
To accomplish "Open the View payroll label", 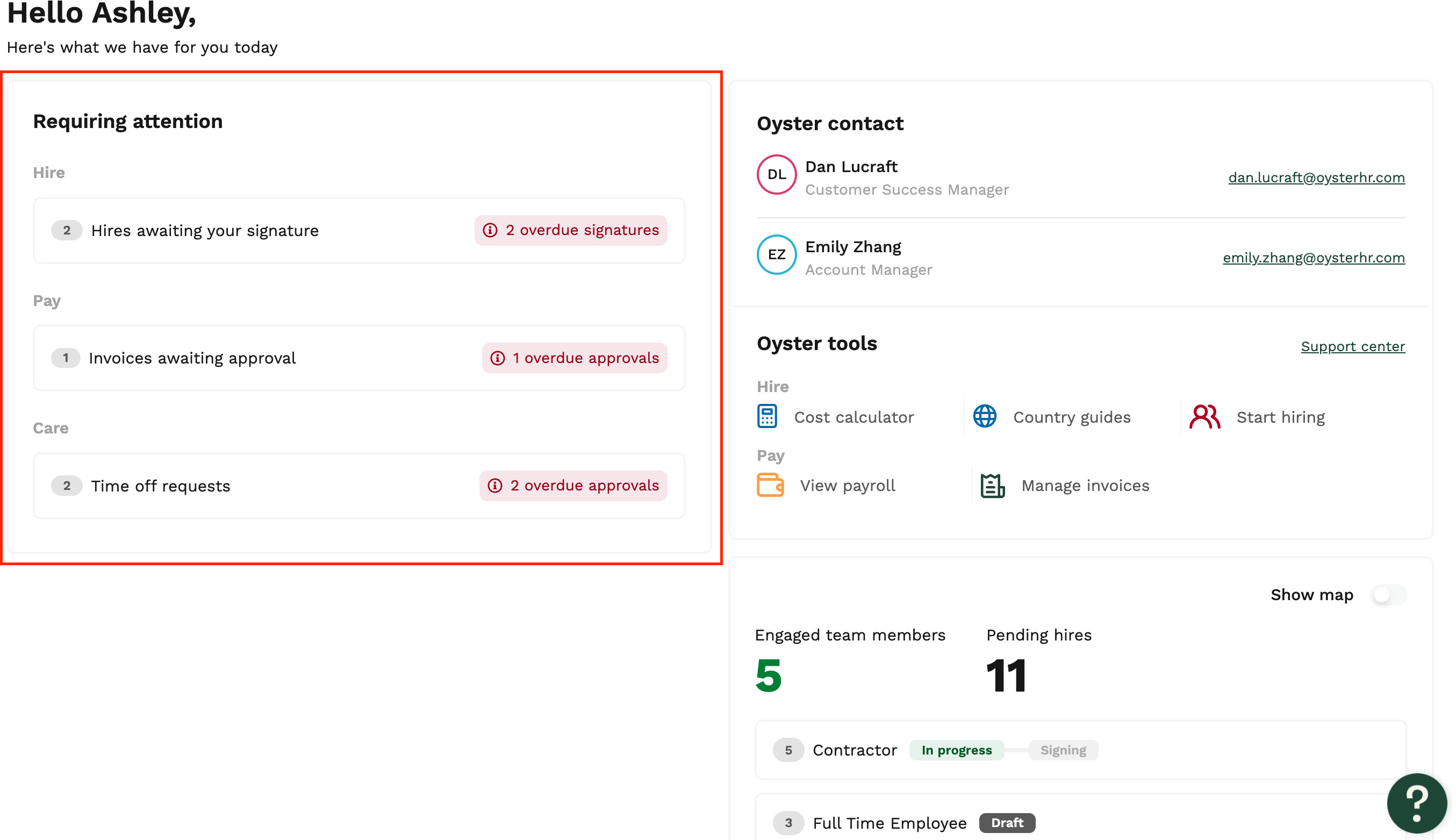I will pyautogui.click(x=847, y=486).
